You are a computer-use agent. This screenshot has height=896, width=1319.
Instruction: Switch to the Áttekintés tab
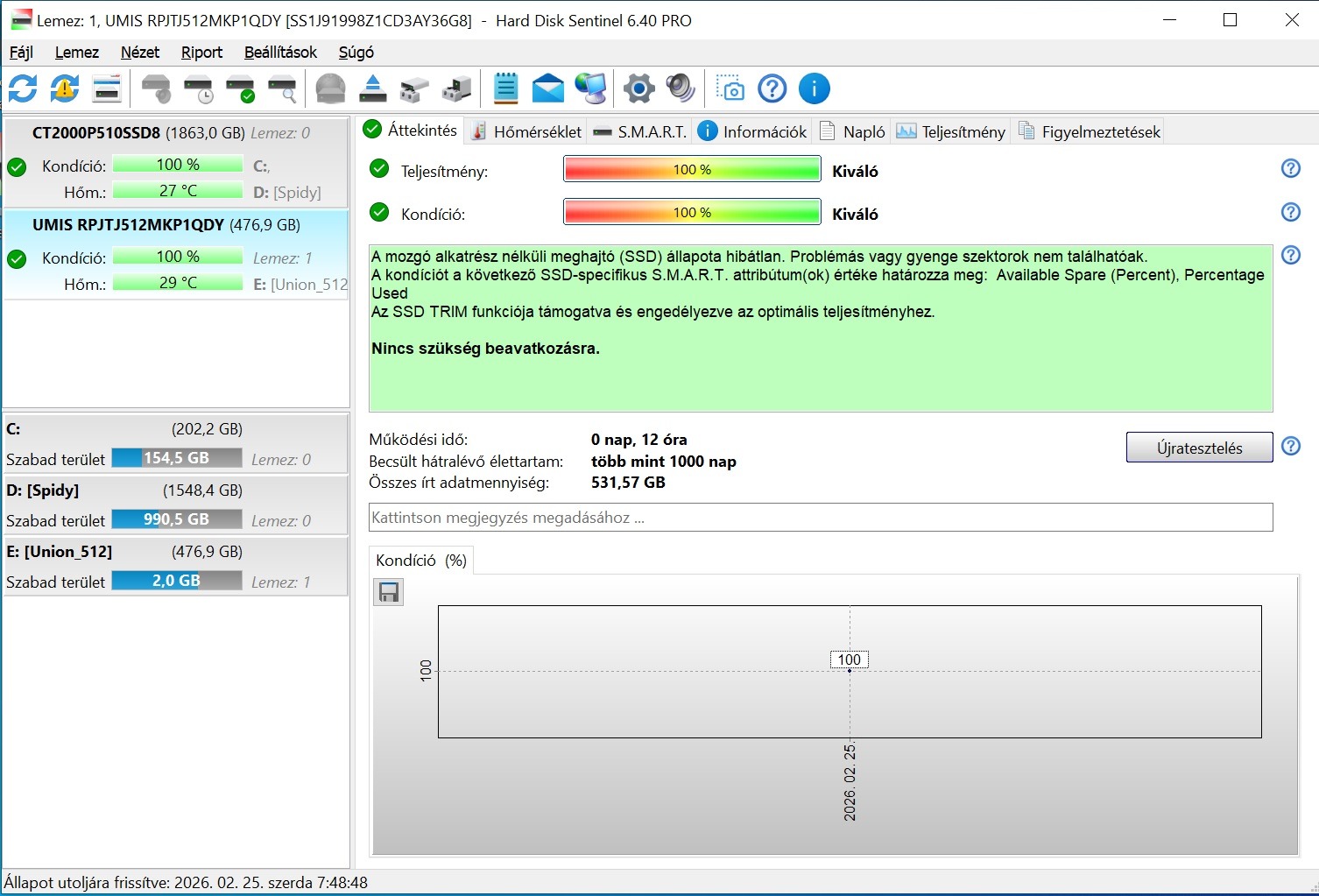[x=411, y=131]
